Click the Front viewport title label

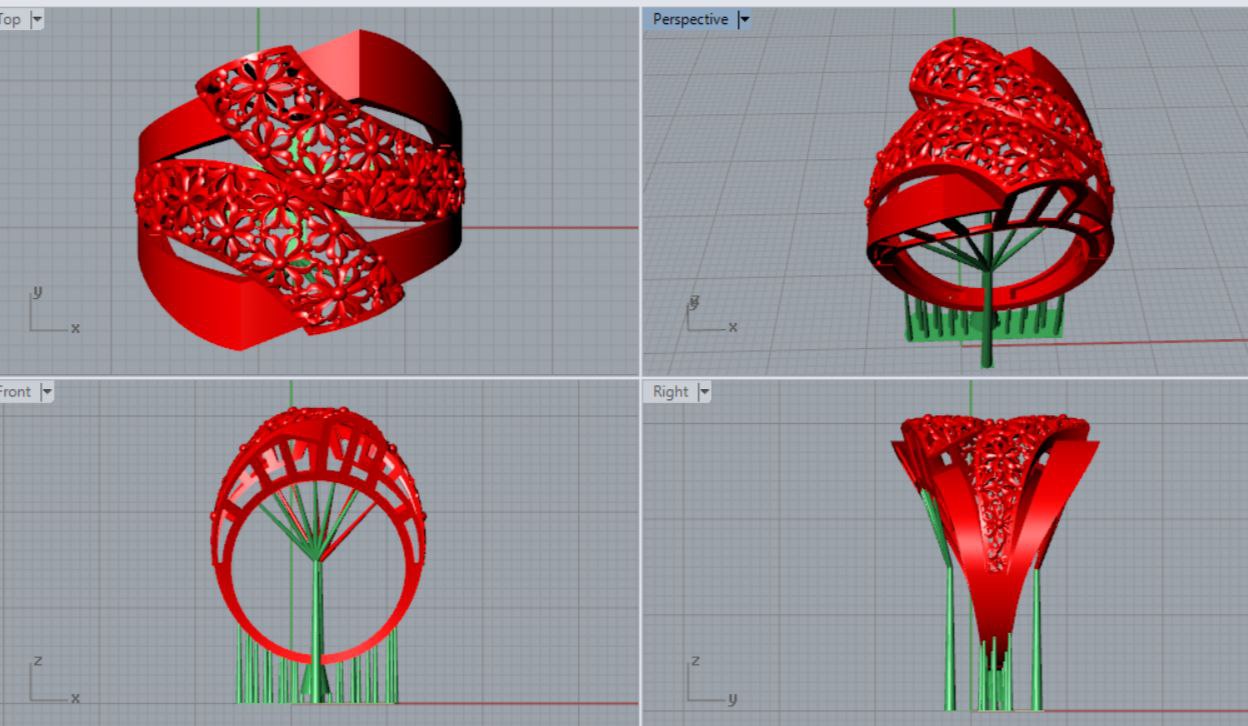(x=15, y=391)
